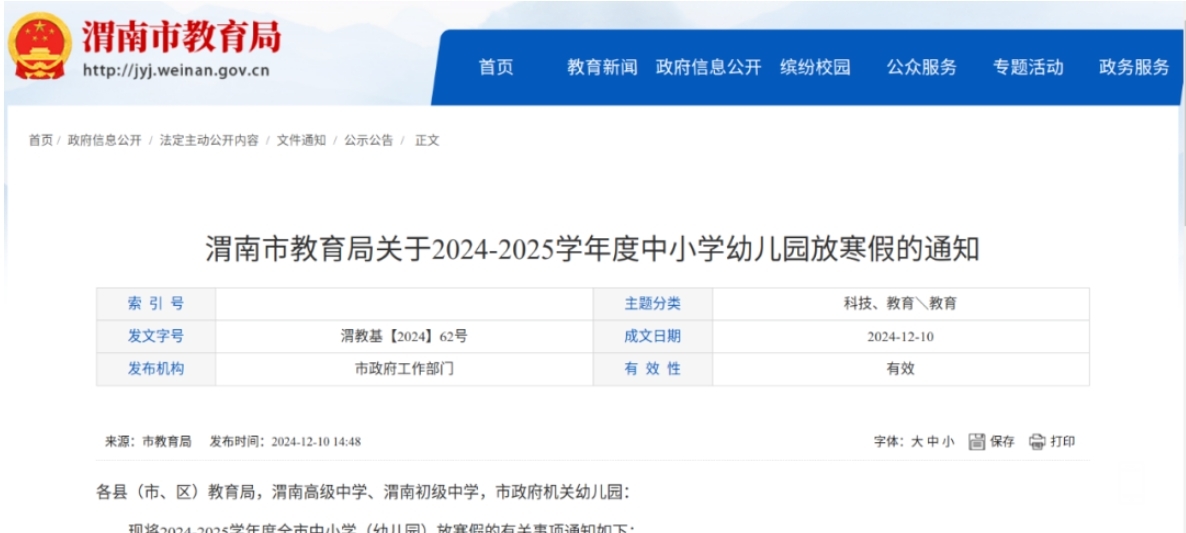Click the 发布时间：2024-12-10 14:48 text
The width and height of the screenshot is (1186, 533).
coord(285,442)
